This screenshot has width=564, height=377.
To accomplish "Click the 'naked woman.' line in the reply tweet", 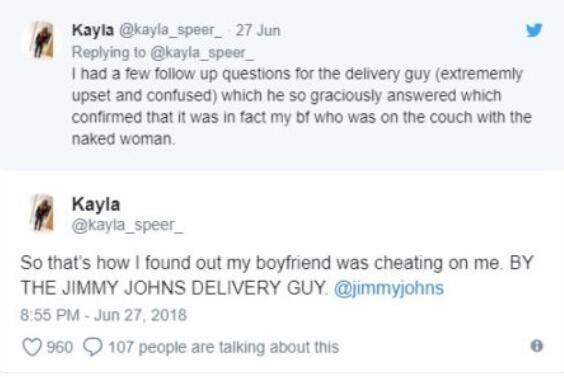I will [123, 139].
